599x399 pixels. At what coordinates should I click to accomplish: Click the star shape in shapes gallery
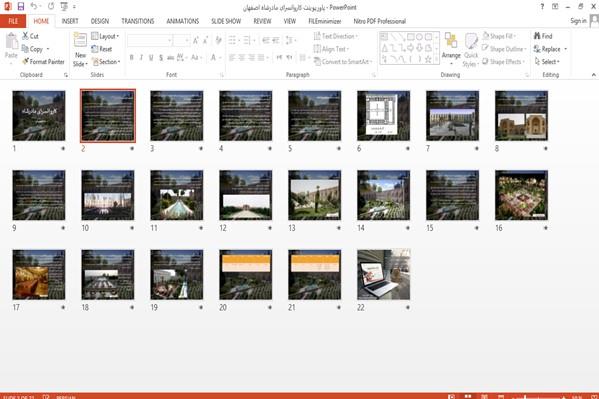click(x=428, y=59)
